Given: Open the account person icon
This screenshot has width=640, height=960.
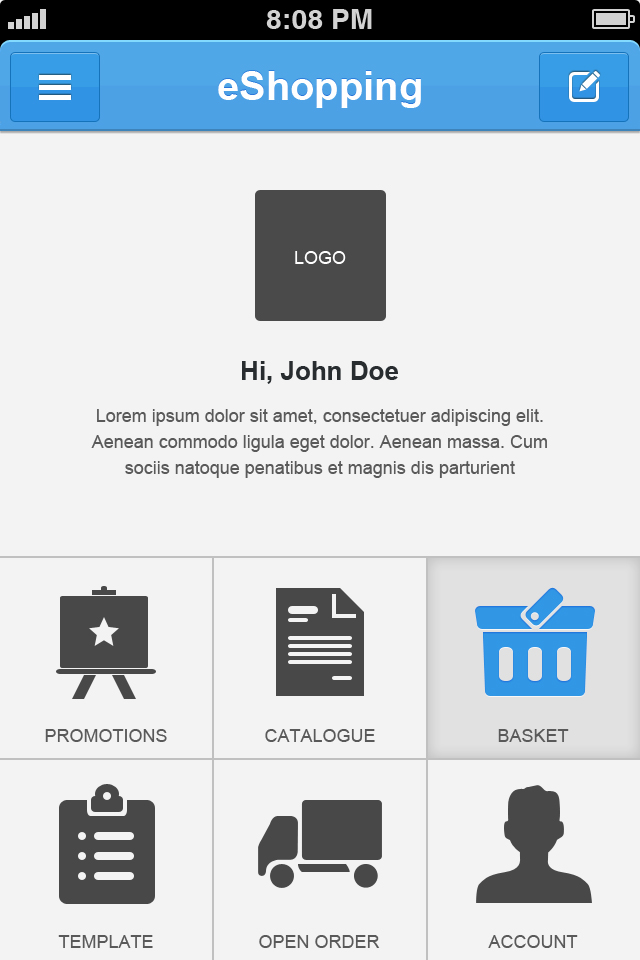Looking at the screenshot, I should pyautogui.click(x=533, y=845).
